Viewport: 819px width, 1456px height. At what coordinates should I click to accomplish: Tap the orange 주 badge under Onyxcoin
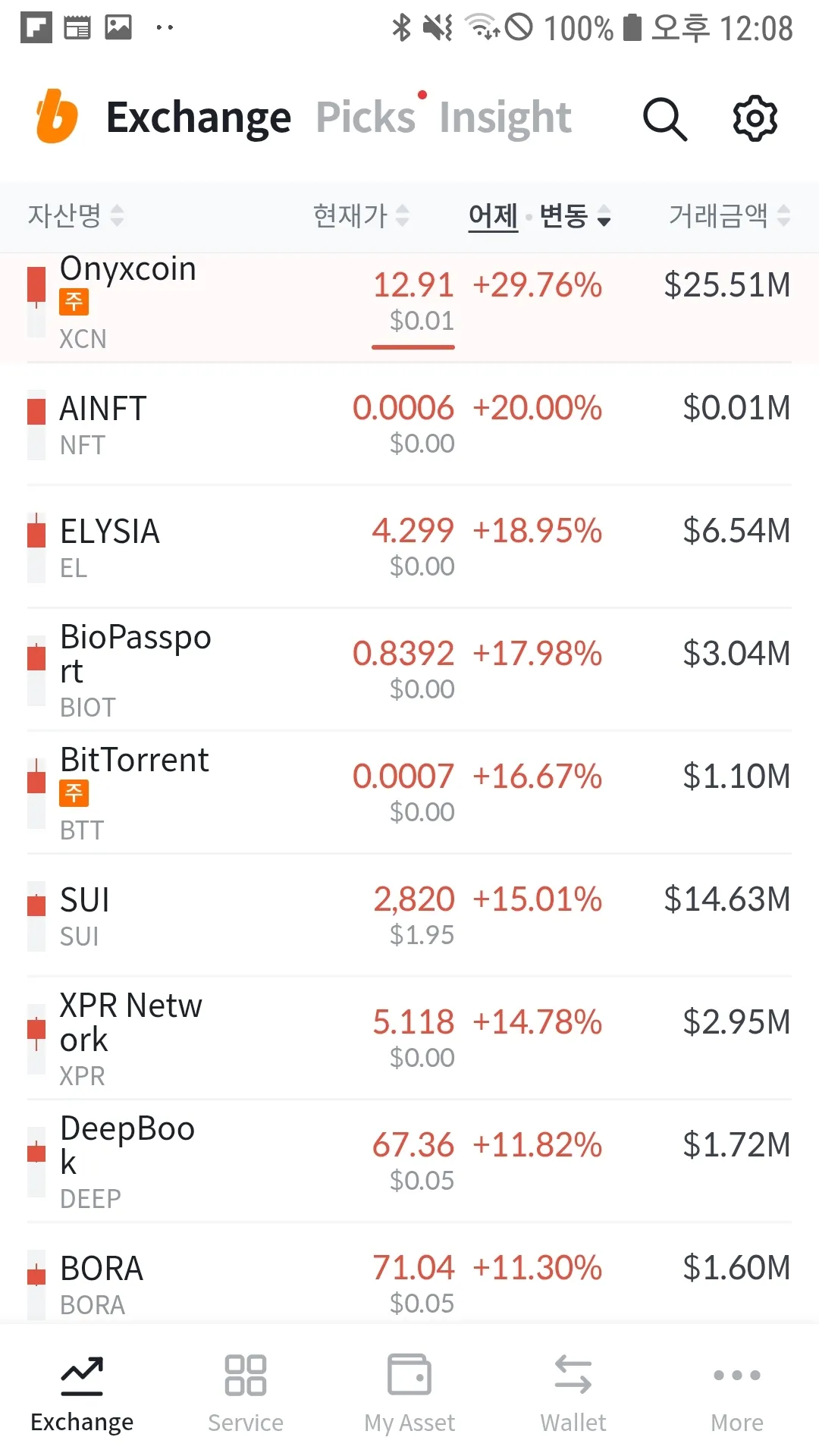tap(74, 302)
